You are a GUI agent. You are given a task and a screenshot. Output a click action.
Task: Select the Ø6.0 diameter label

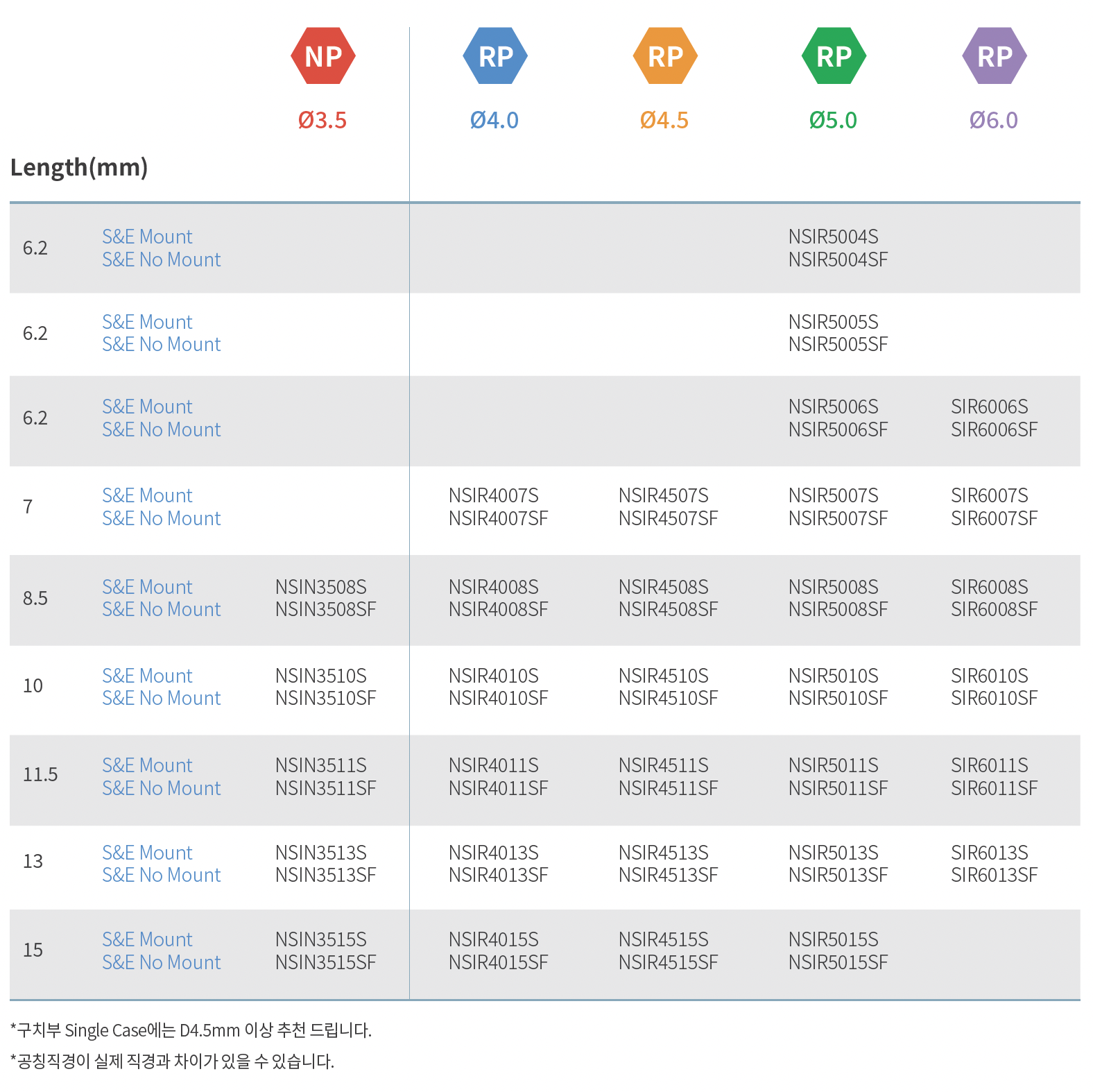(x=994, y=120)
